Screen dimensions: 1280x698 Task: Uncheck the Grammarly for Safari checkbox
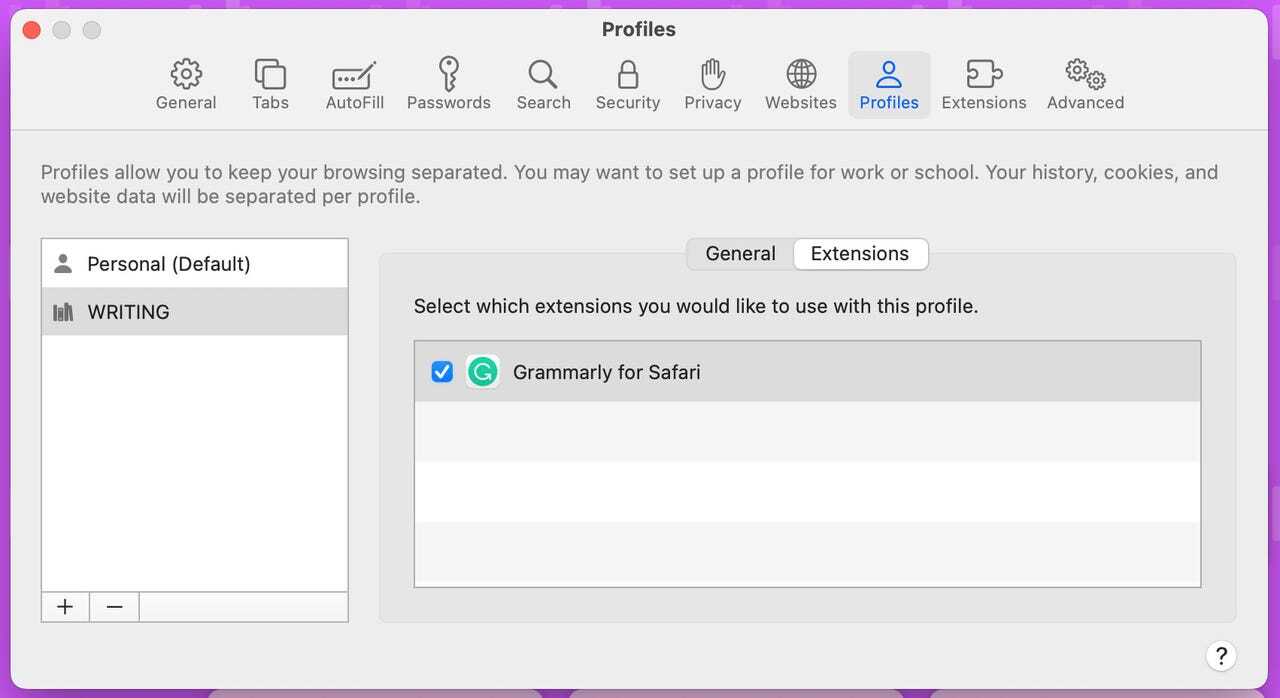[442, 372]
